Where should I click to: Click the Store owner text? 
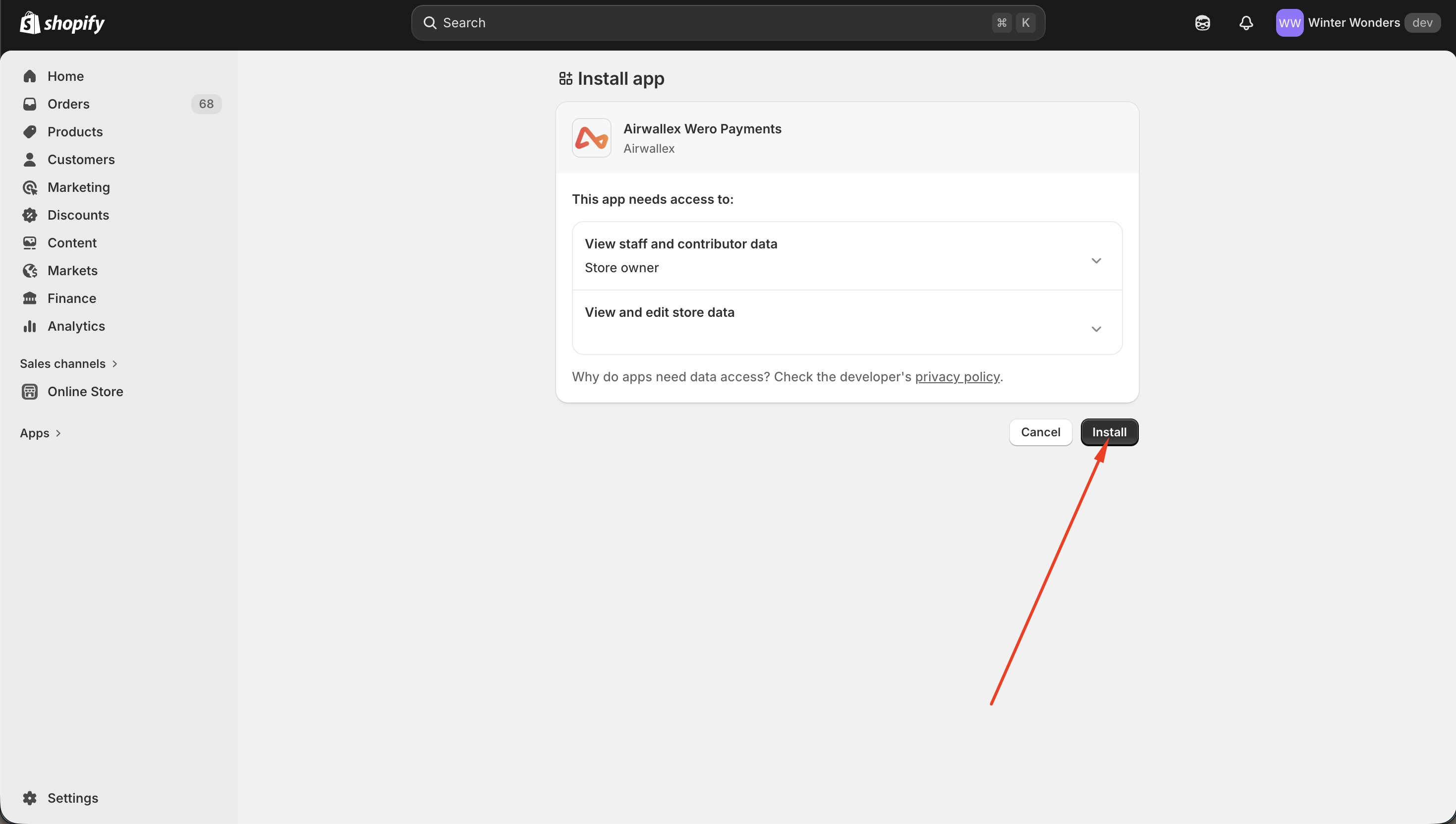tap(621, 268)
